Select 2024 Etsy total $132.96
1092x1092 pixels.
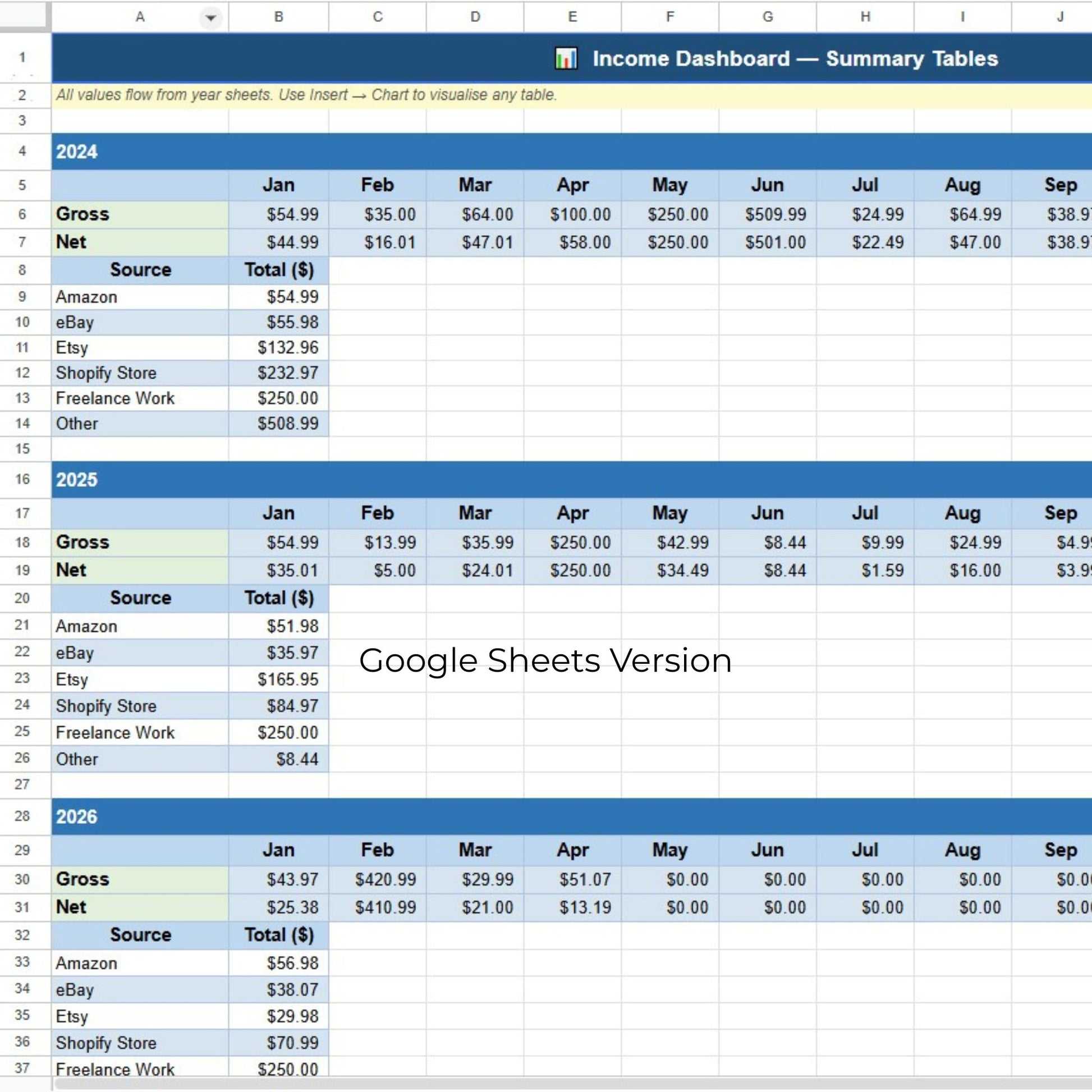click(279, 347)
